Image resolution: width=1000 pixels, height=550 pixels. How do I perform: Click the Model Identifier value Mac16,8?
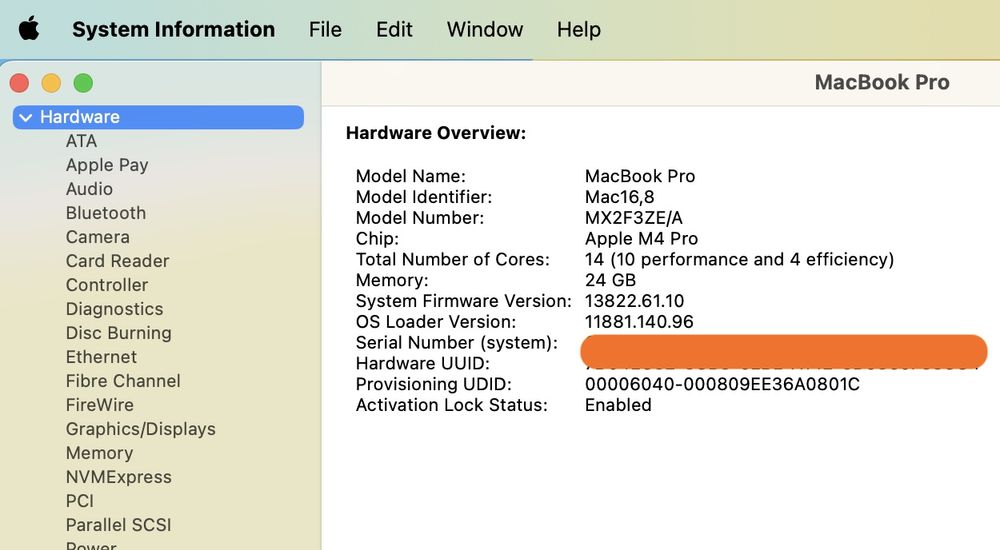point(619,197)
